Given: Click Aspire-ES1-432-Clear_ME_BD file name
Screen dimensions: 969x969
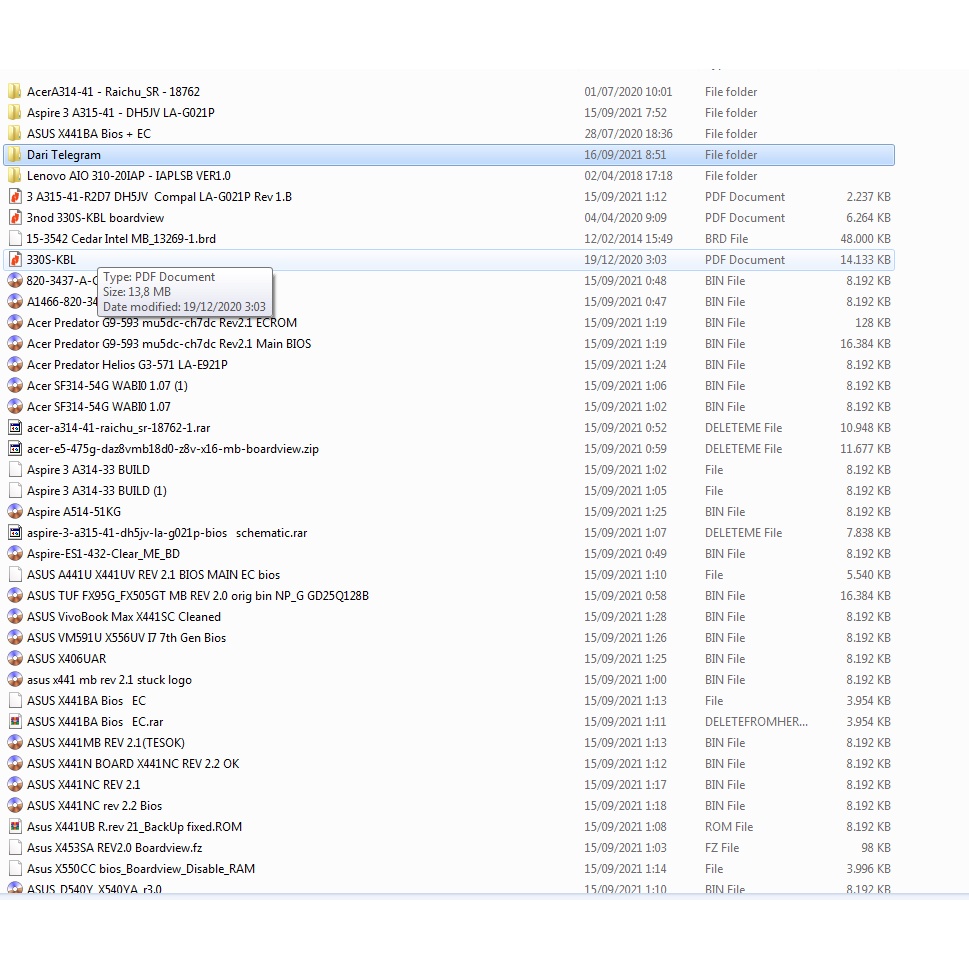Looking at the screenshot, I should pyautogui.click(x=103, y=554).
